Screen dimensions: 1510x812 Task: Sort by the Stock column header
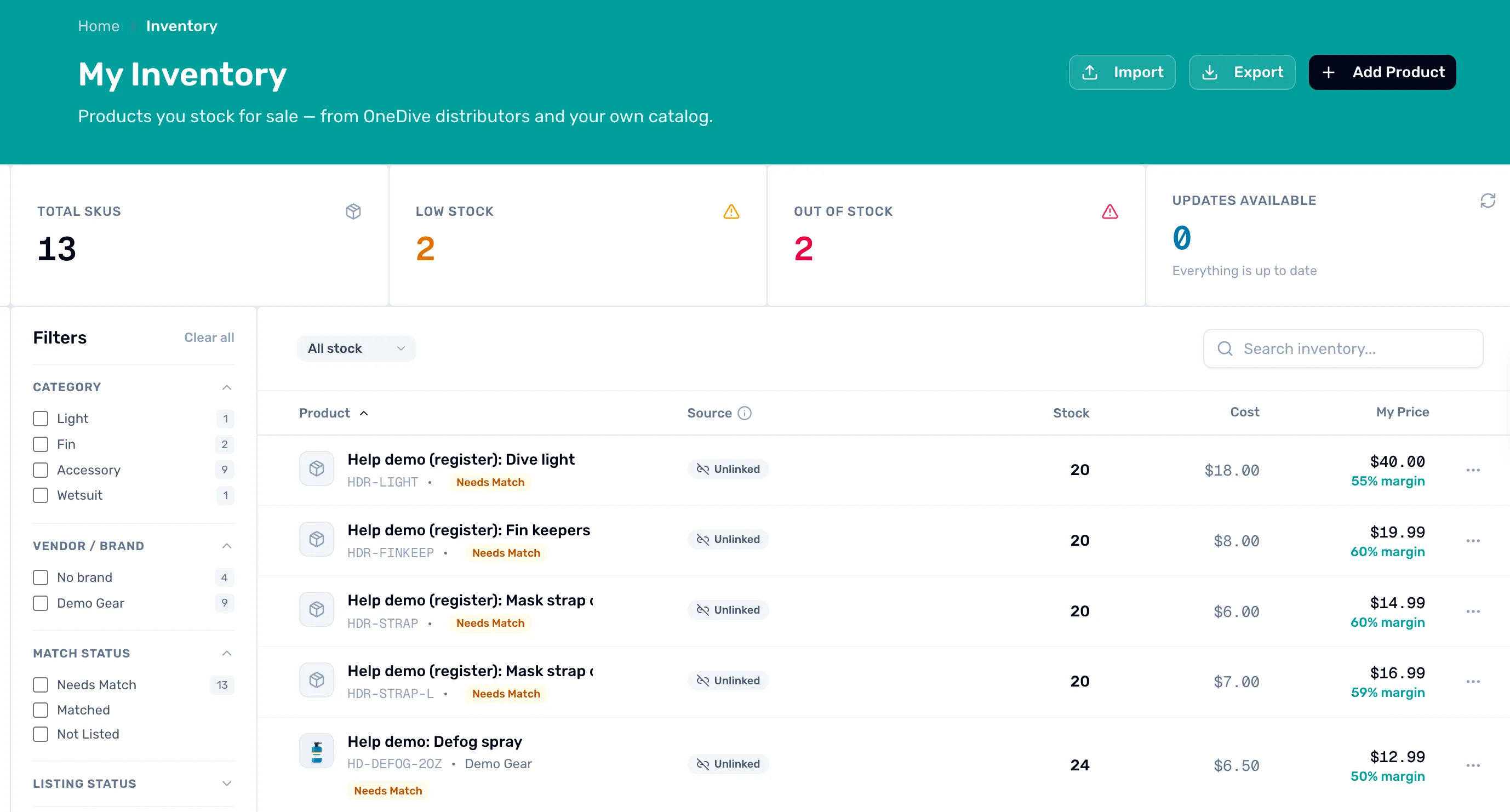click(1071, 413)
